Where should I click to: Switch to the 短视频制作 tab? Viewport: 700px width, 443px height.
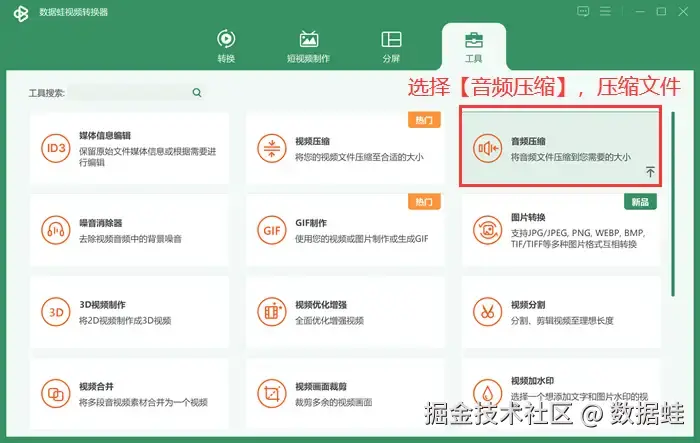coord(308,46)
